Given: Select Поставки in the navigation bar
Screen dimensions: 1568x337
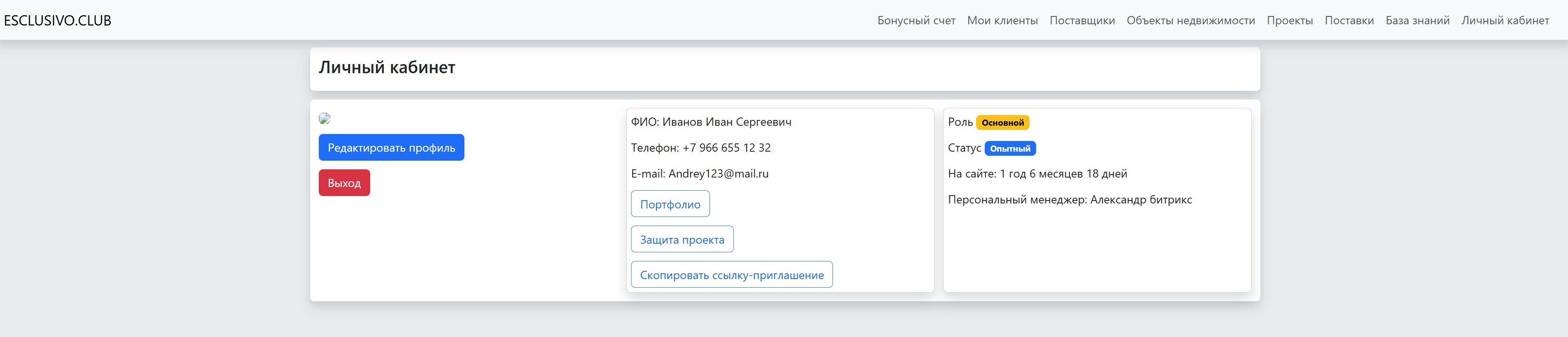Looking at the screenshot, I should 1349,21.
